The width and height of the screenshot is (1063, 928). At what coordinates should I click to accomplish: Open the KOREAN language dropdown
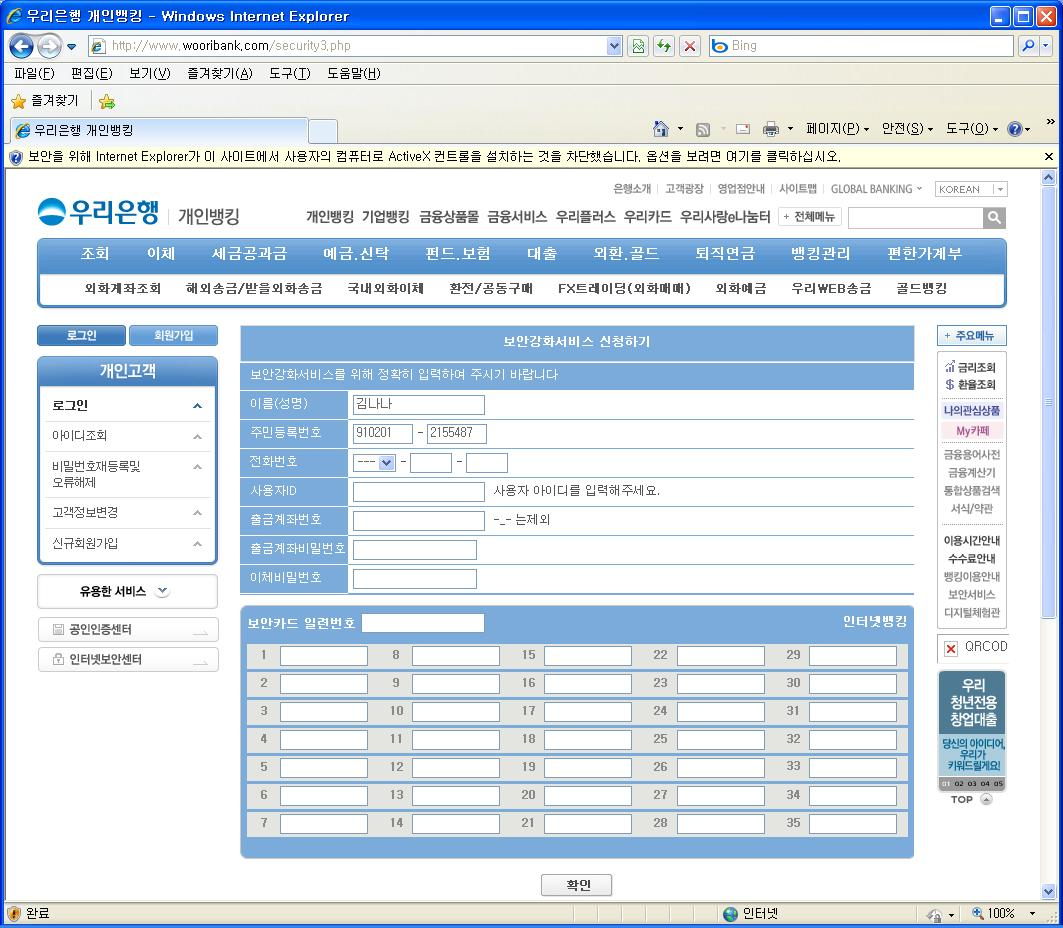coord(1000,189)
